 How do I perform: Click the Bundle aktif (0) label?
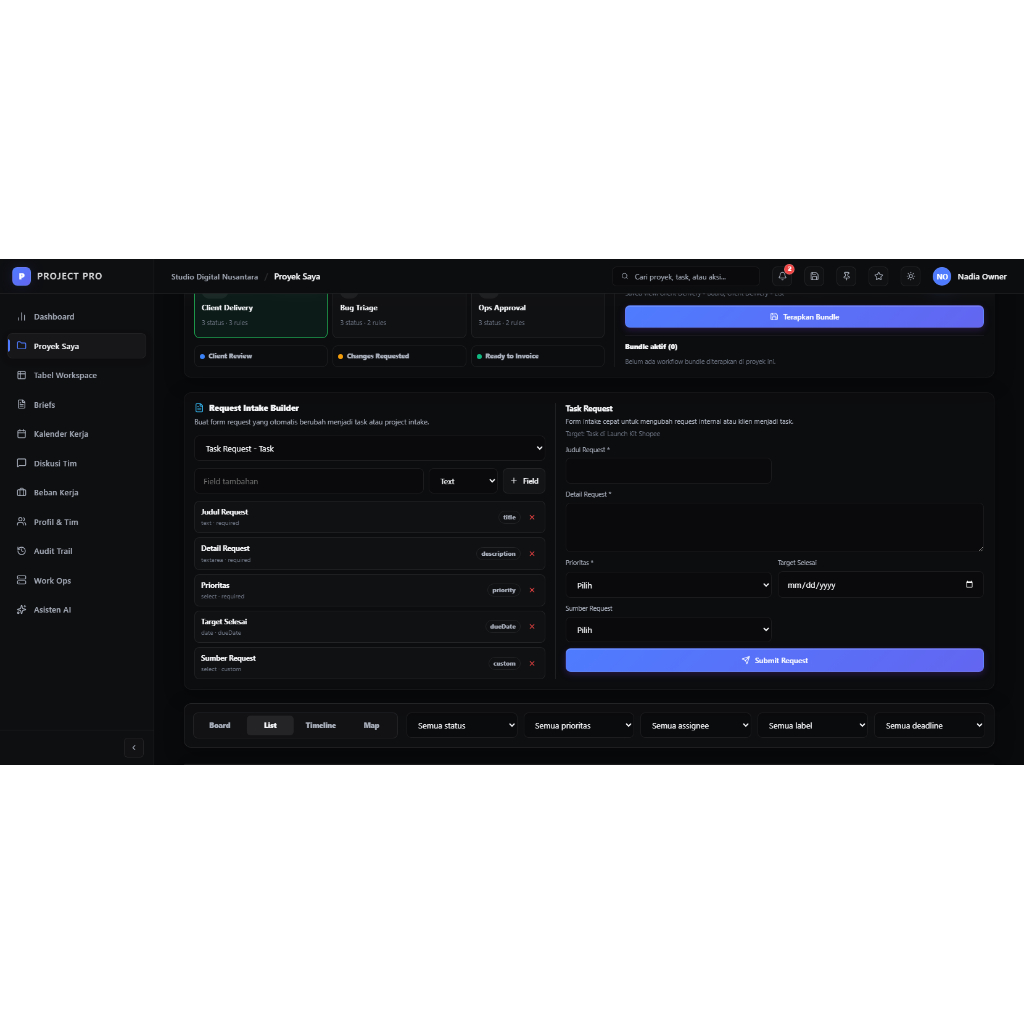[x=651, y=347]
